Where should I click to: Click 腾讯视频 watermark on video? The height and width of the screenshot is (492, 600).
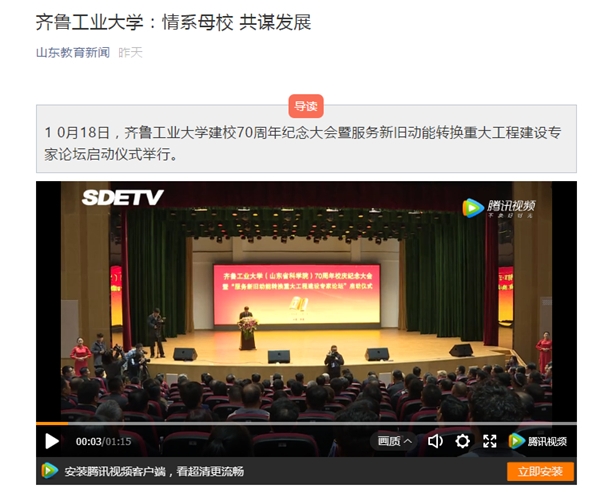(499, 208)
